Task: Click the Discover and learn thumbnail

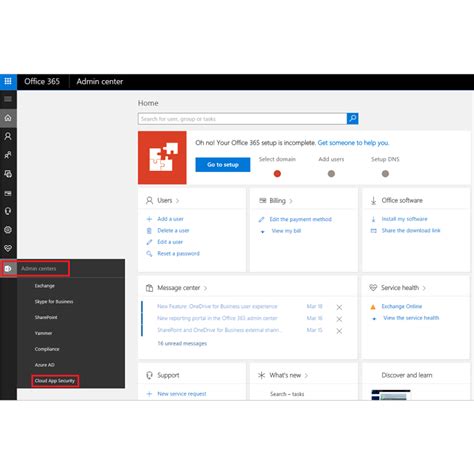Action: coord(391,395)
